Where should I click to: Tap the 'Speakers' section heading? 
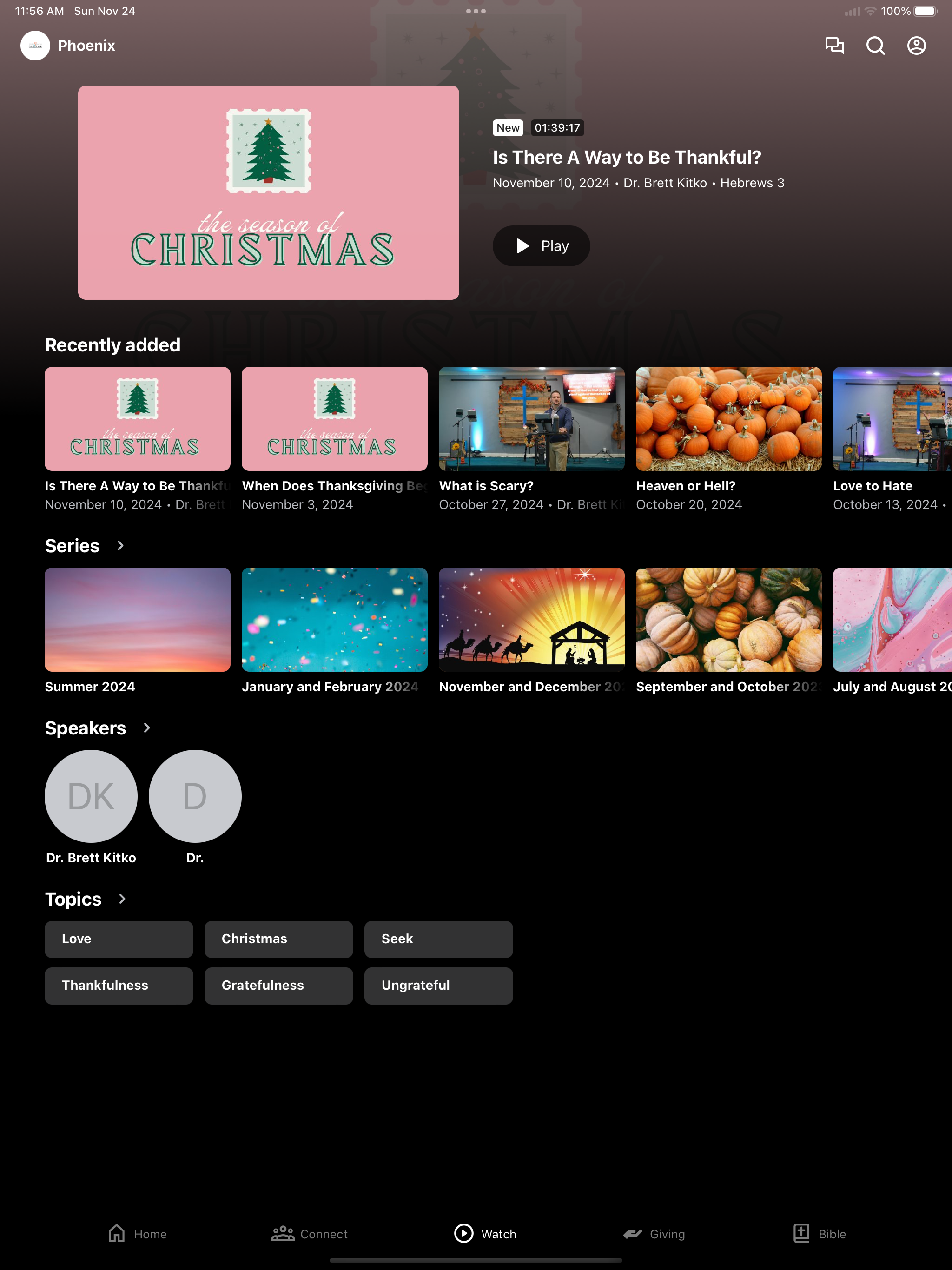pyautogui.click(x=86, y=728)
